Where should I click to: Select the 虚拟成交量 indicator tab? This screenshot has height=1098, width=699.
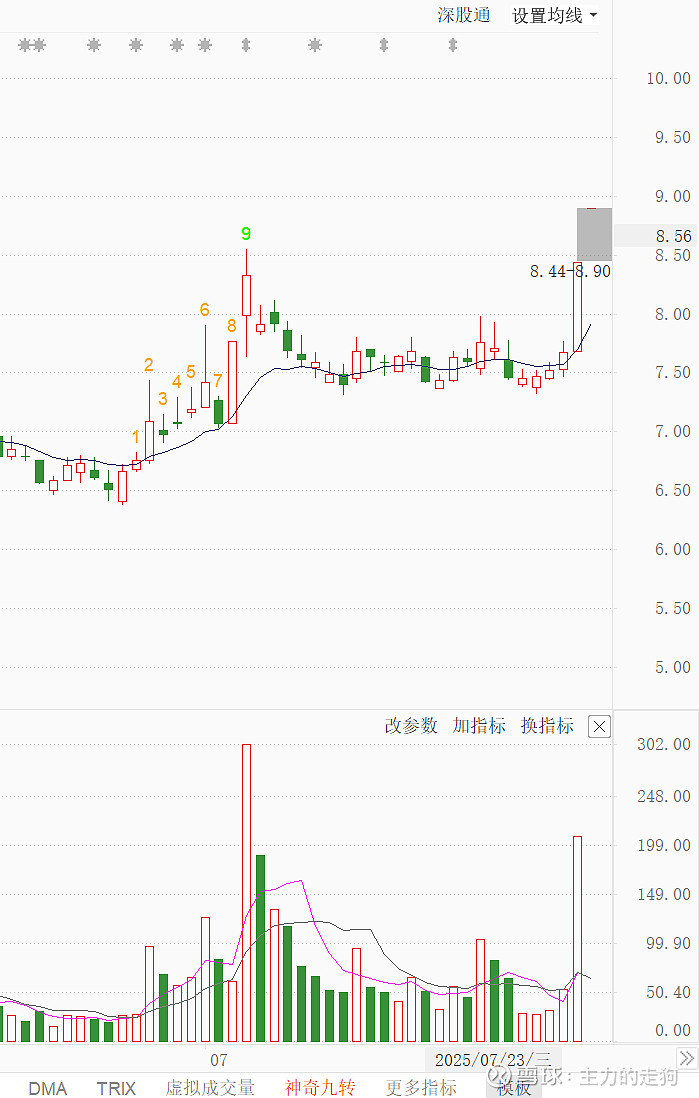(210, 1087)
